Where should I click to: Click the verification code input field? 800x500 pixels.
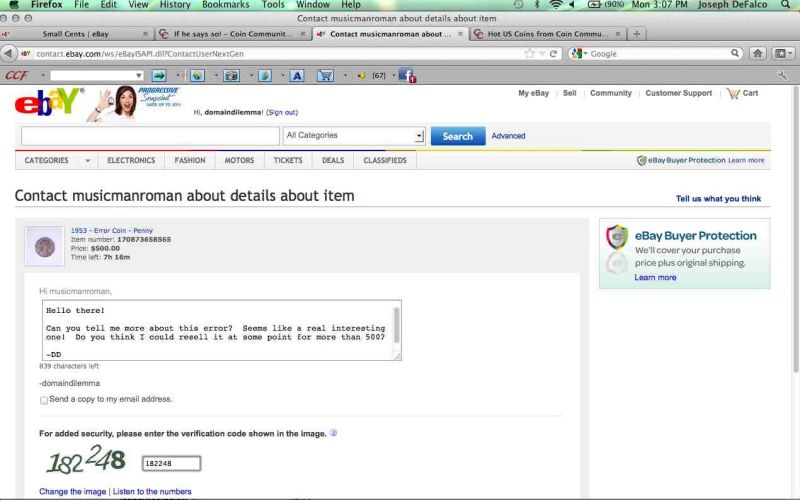coord(171,463)
